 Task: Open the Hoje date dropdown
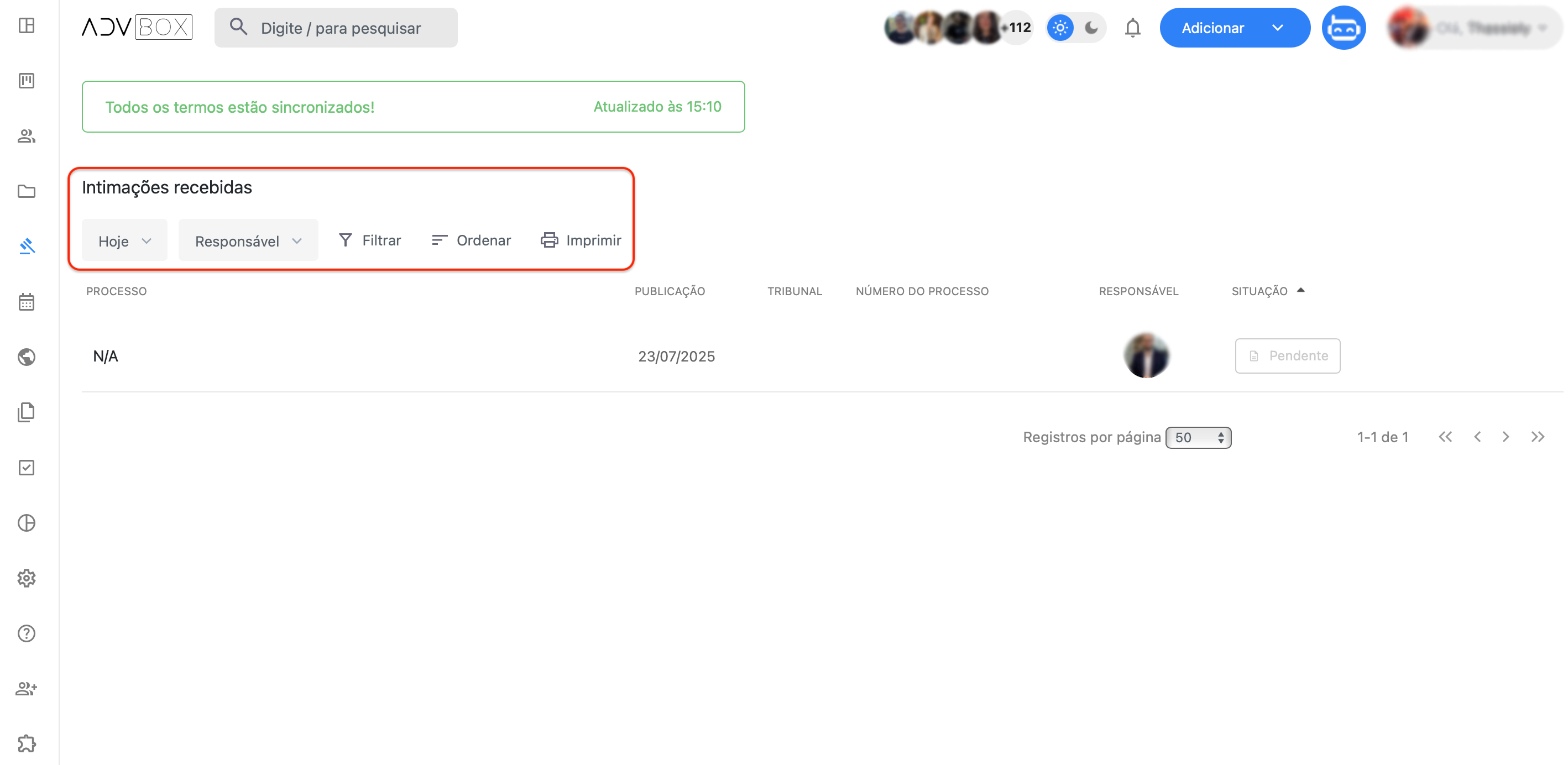(124, 241)
